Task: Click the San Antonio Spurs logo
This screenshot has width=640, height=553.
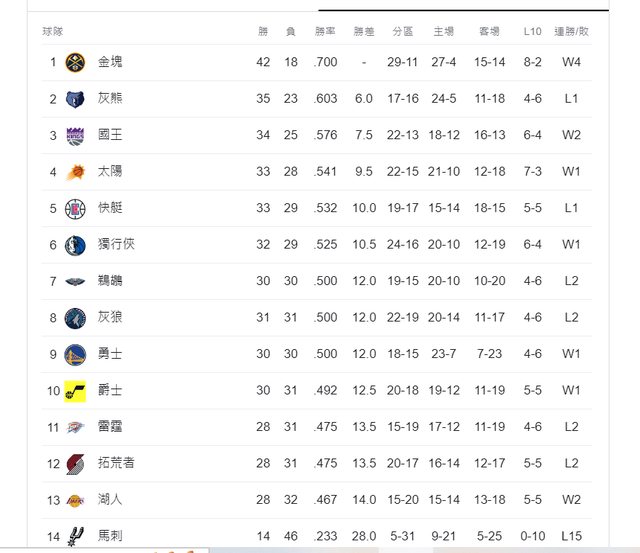Action: [76, 536]
